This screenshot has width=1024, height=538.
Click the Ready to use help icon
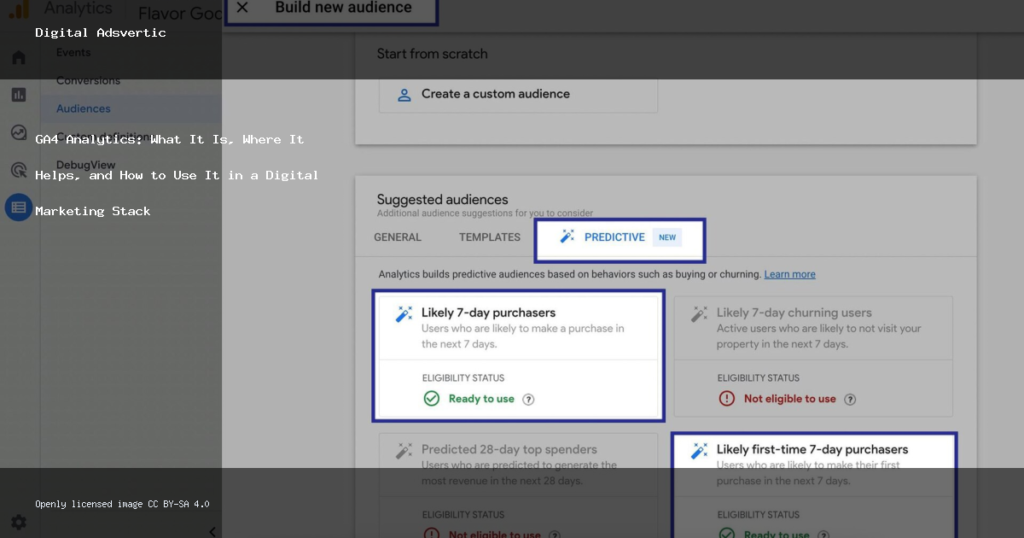point(528,399)
